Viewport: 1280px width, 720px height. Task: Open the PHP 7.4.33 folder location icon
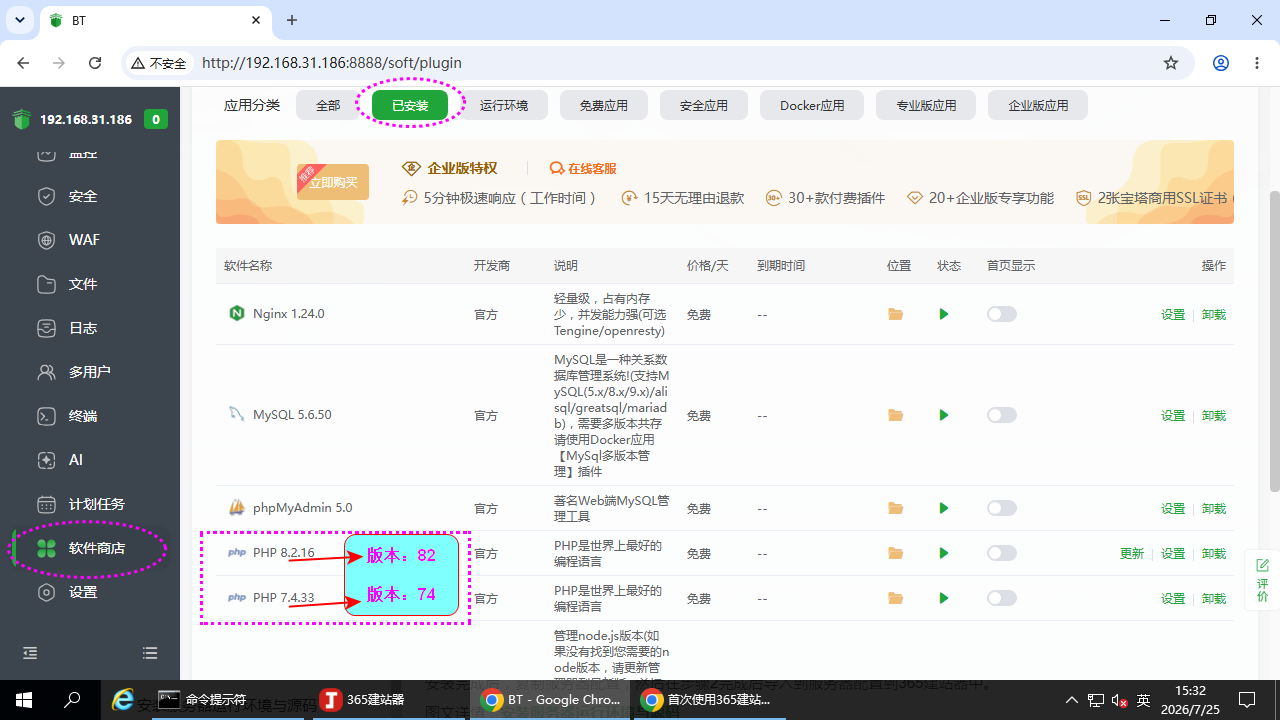point(895,598)
